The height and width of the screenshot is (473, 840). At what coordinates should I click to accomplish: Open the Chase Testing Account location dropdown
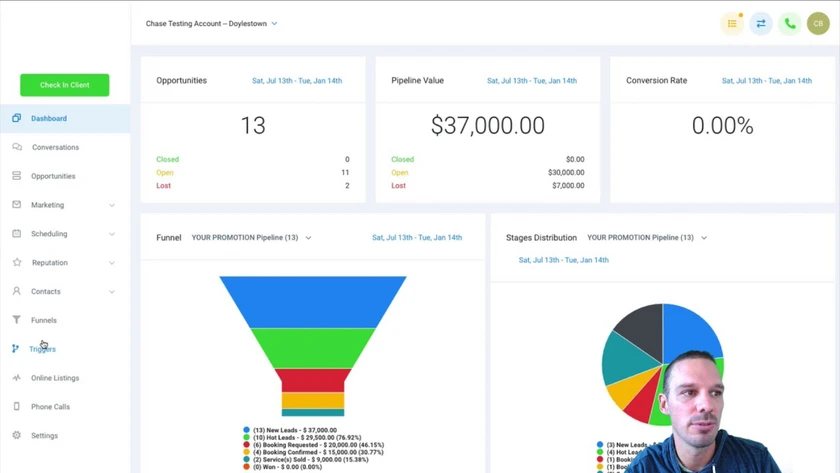pos(212,24)
